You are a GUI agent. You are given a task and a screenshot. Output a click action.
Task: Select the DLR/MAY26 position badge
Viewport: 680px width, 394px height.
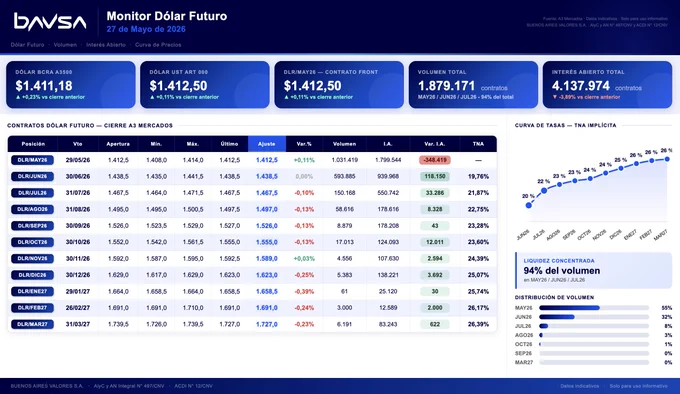(x=33, y=160)
